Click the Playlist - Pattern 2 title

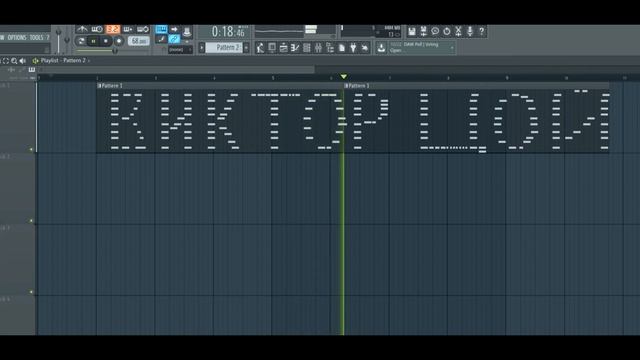coord(63,60)
